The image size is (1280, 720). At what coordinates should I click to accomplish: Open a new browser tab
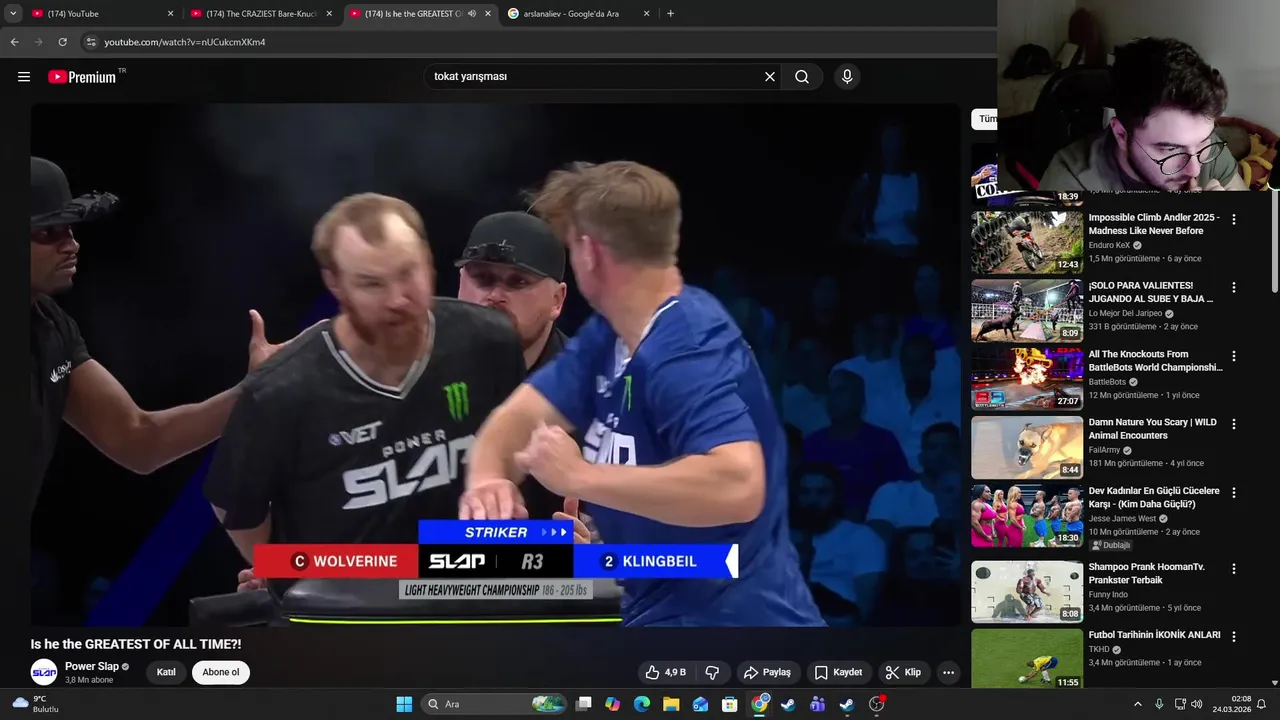click(670, 14)
